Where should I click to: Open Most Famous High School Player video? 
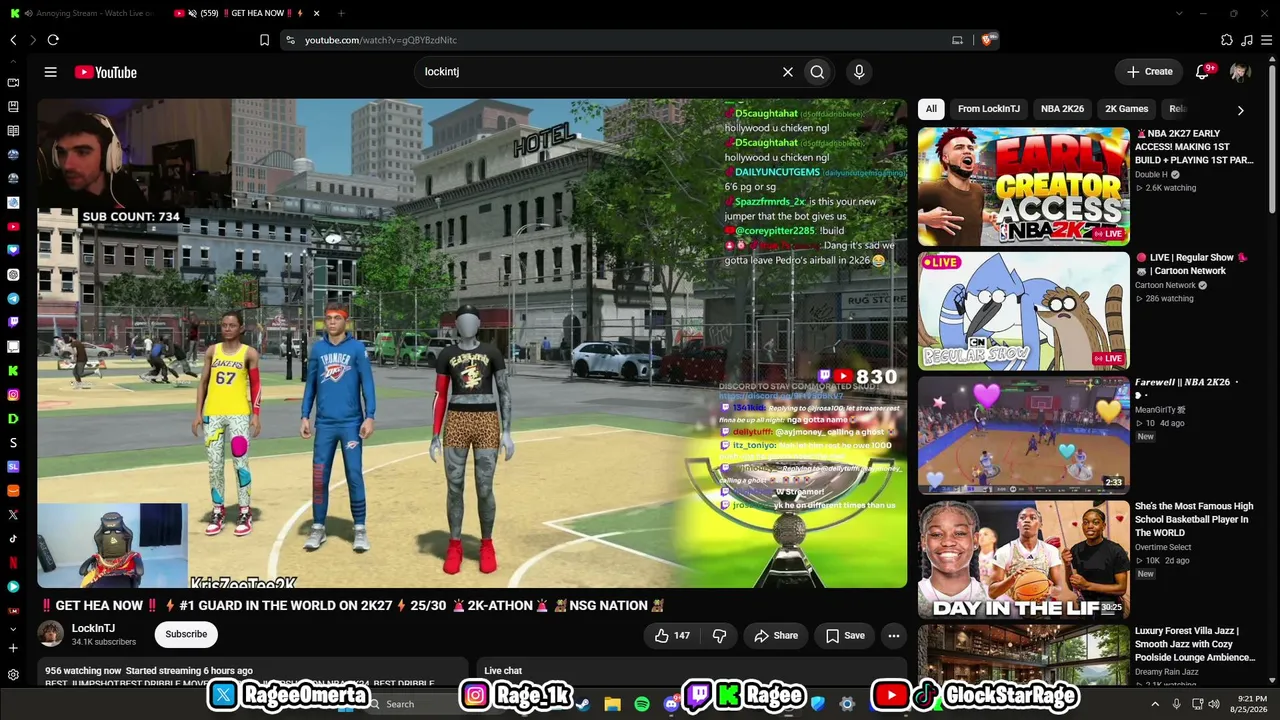point(1024,559)
